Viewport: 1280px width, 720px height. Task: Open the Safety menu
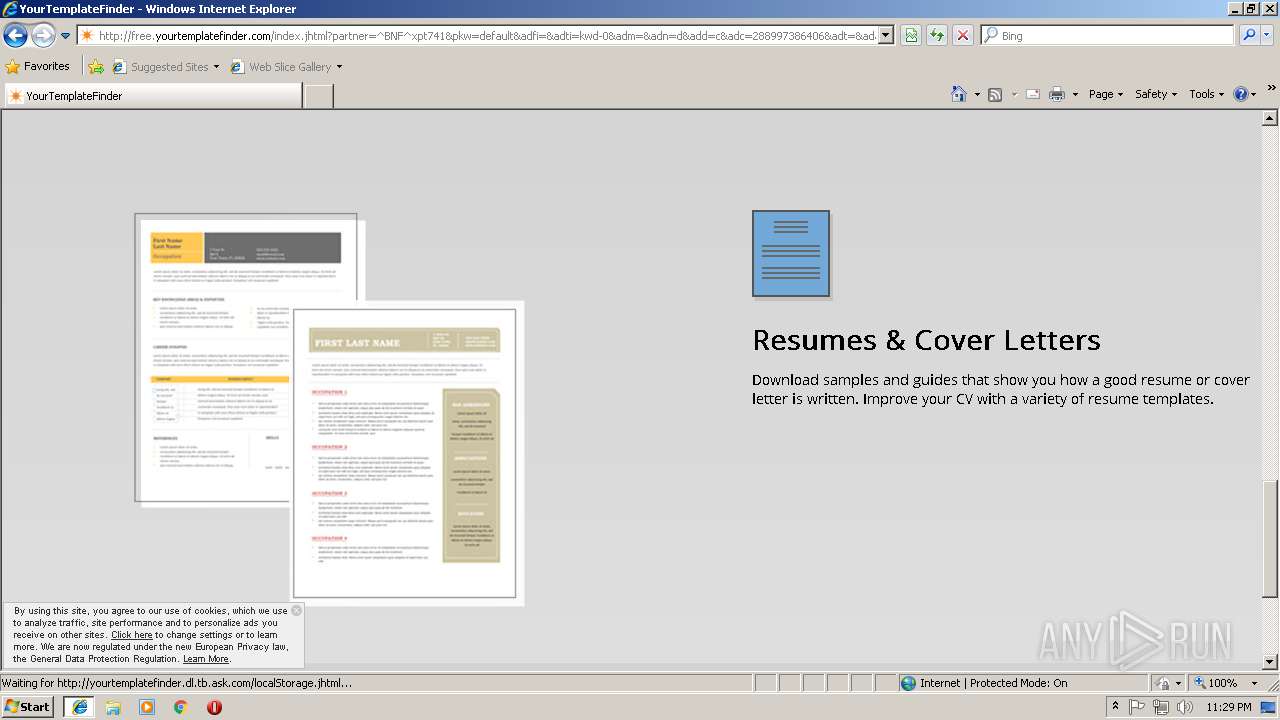1157,94
